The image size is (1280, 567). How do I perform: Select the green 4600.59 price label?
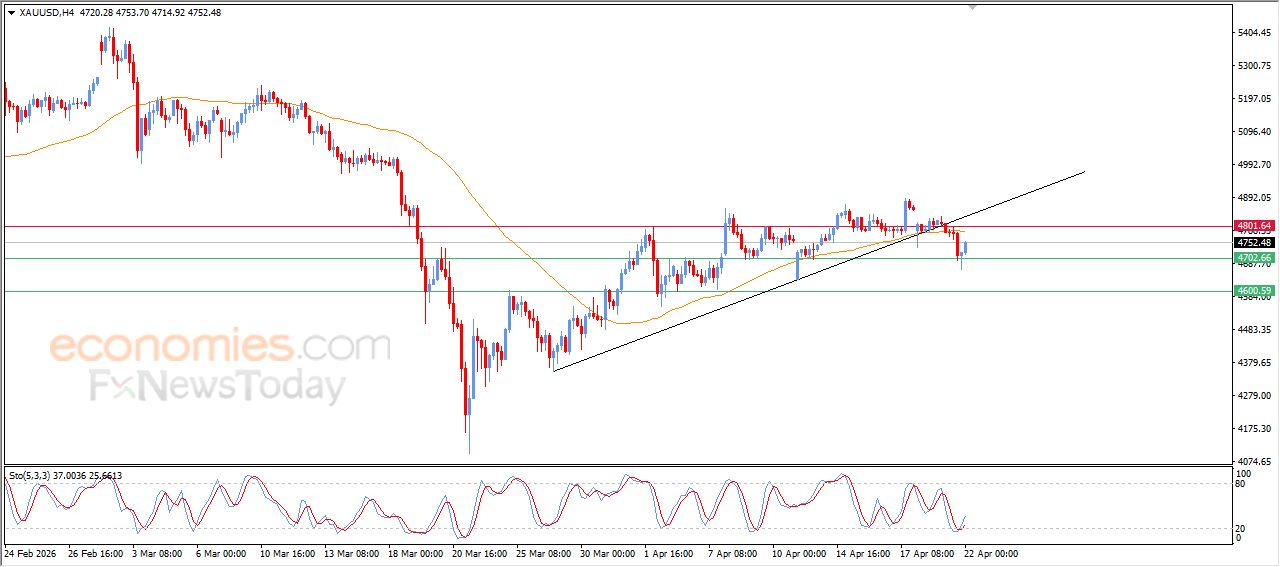coord(1253,291)
